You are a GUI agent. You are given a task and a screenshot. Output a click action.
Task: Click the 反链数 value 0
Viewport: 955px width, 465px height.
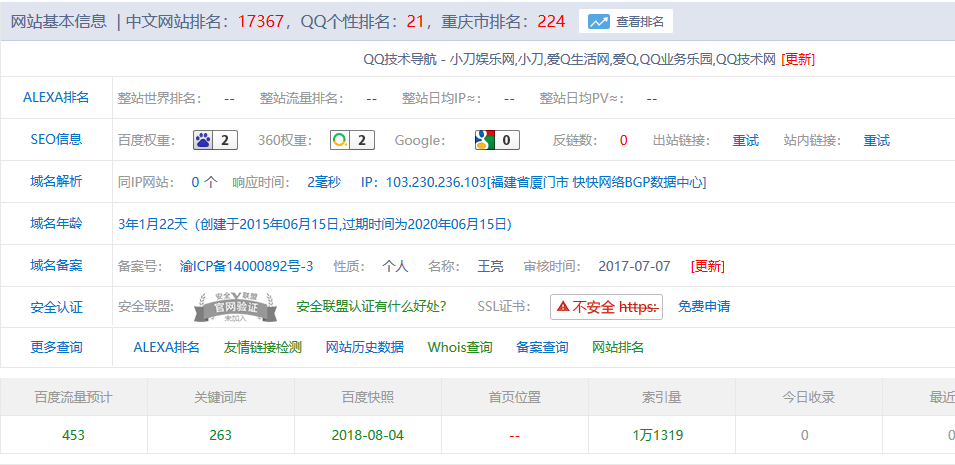[624, 141]
